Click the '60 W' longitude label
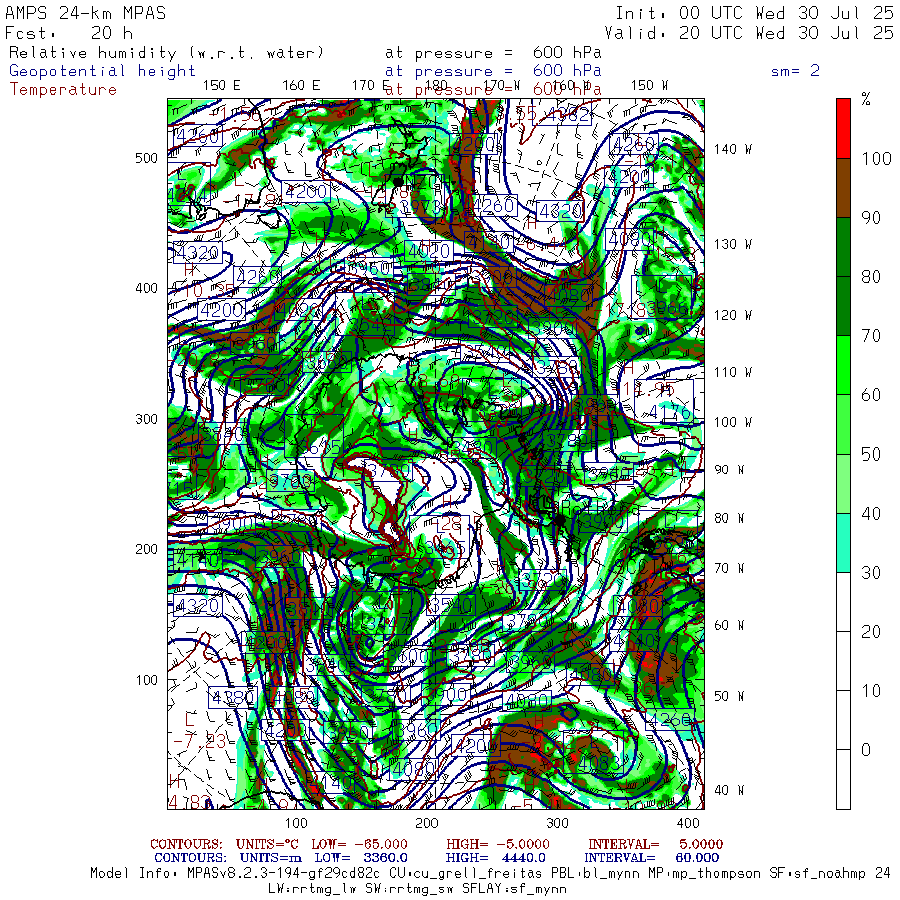900x900 pixels. point(729,625)
